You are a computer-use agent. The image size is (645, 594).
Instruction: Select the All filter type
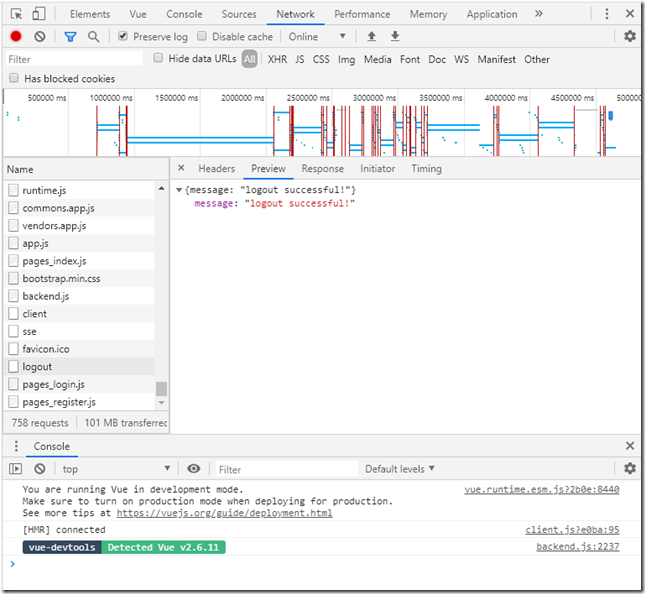tap(249, 59)
